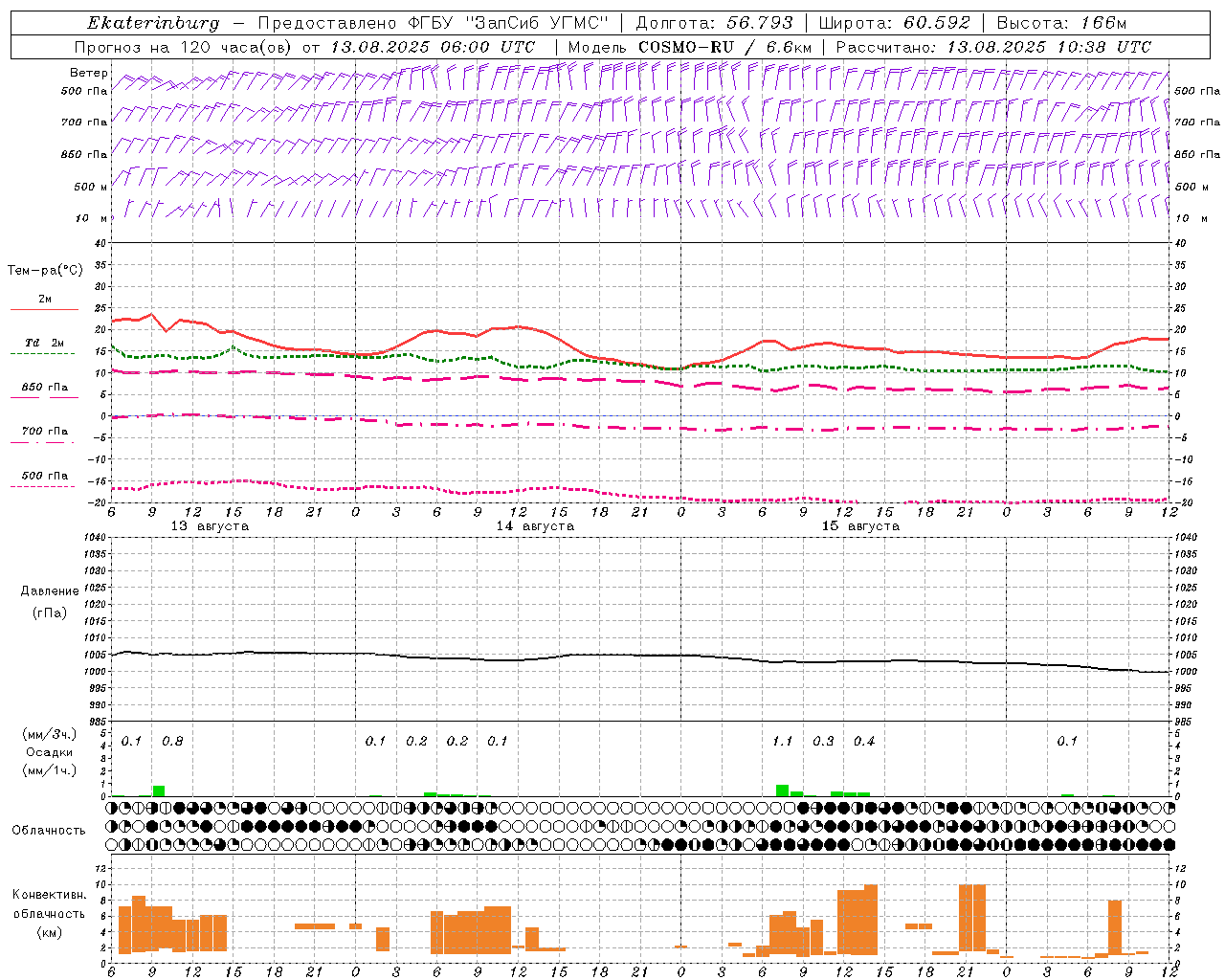Click the (мм/1ч.) hourly unit label
1225x980 pixels.
coord(49,770)
